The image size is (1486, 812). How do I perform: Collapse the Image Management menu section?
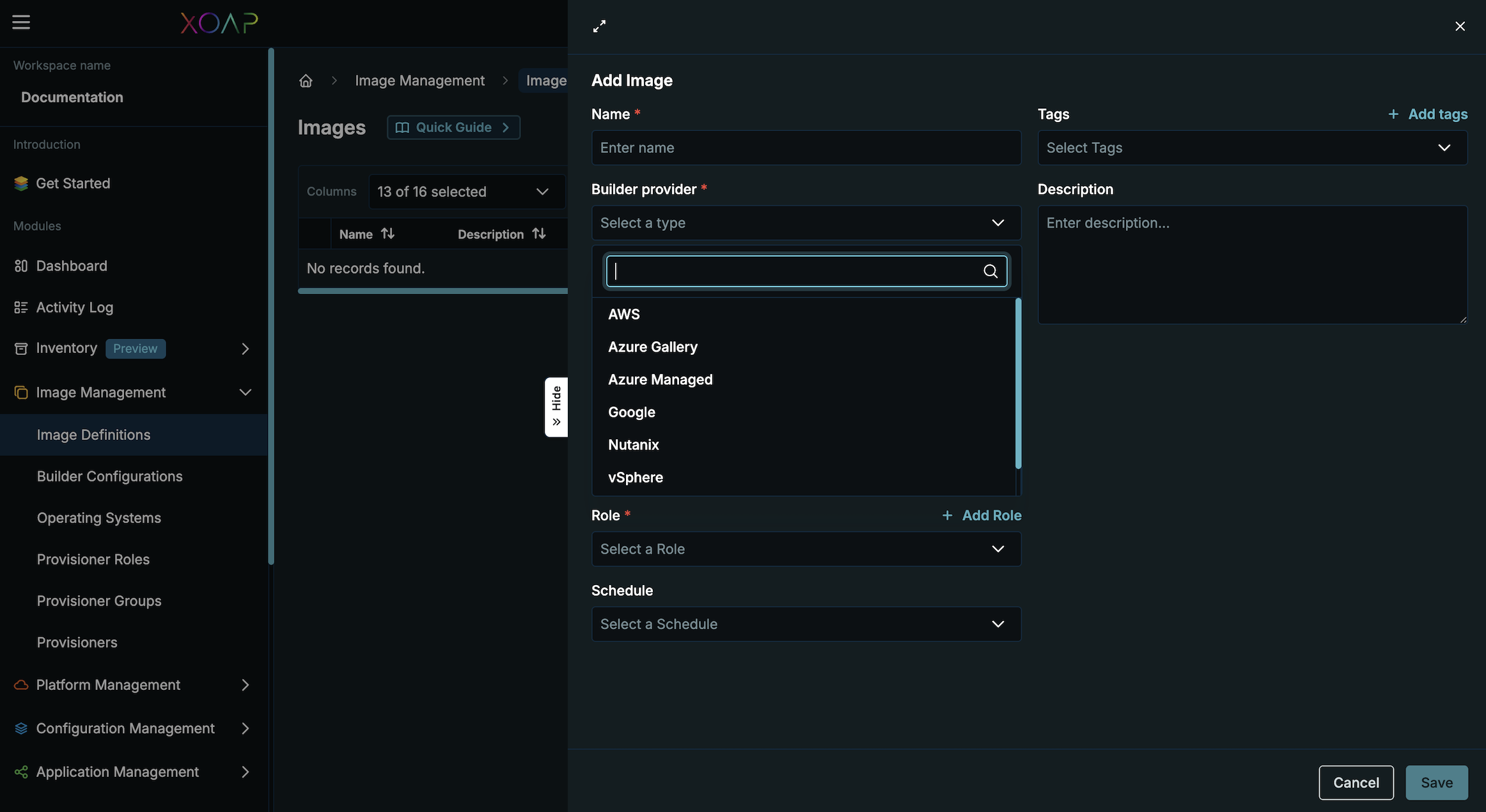point(245,393)
